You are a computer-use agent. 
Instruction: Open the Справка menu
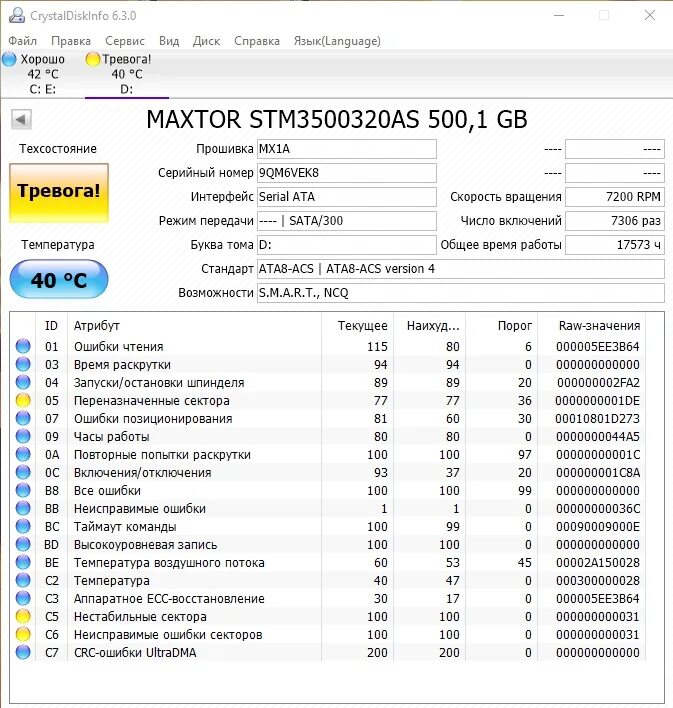257,41
